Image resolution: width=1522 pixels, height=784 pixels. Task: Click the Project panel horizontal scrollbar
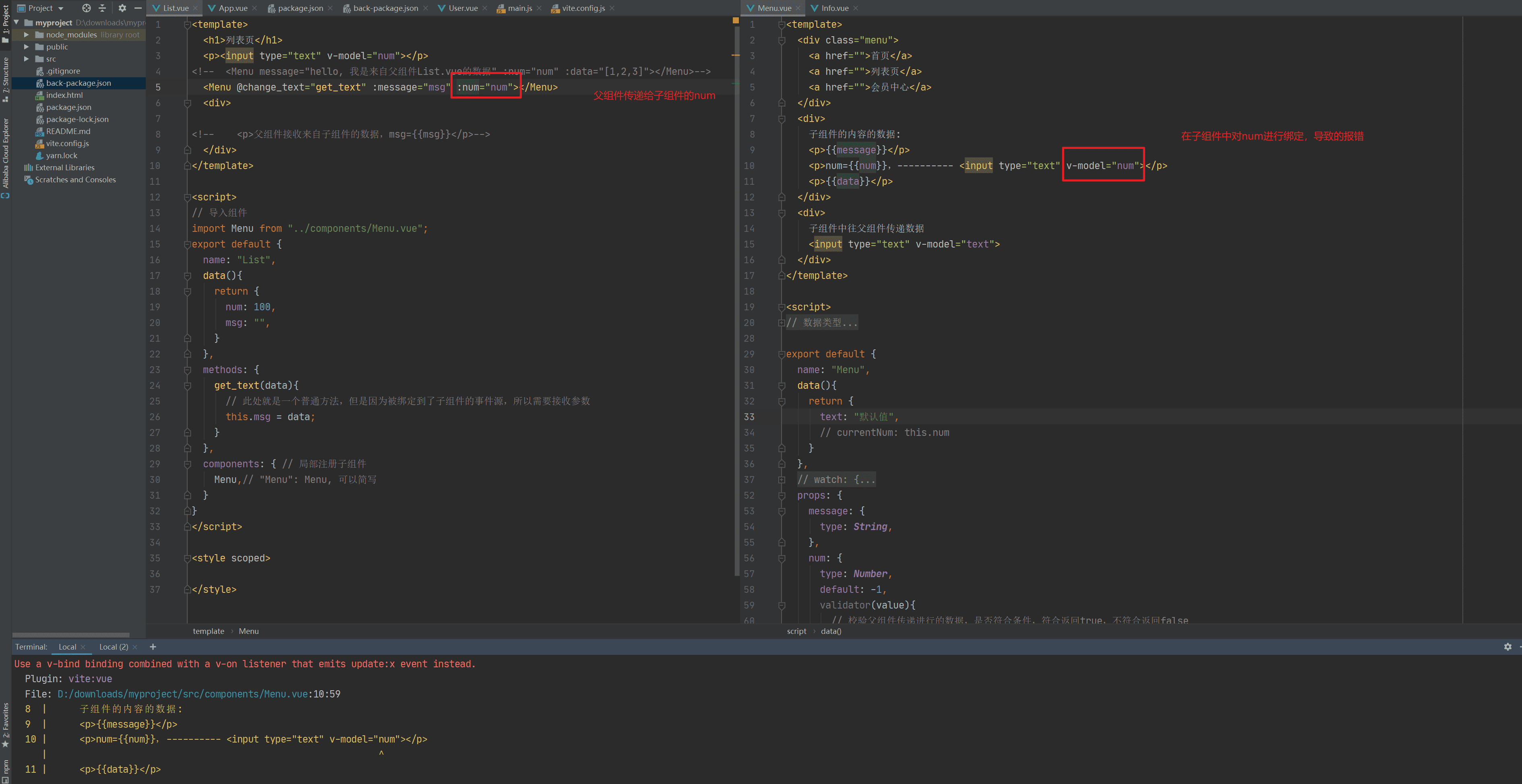(70, 635)
